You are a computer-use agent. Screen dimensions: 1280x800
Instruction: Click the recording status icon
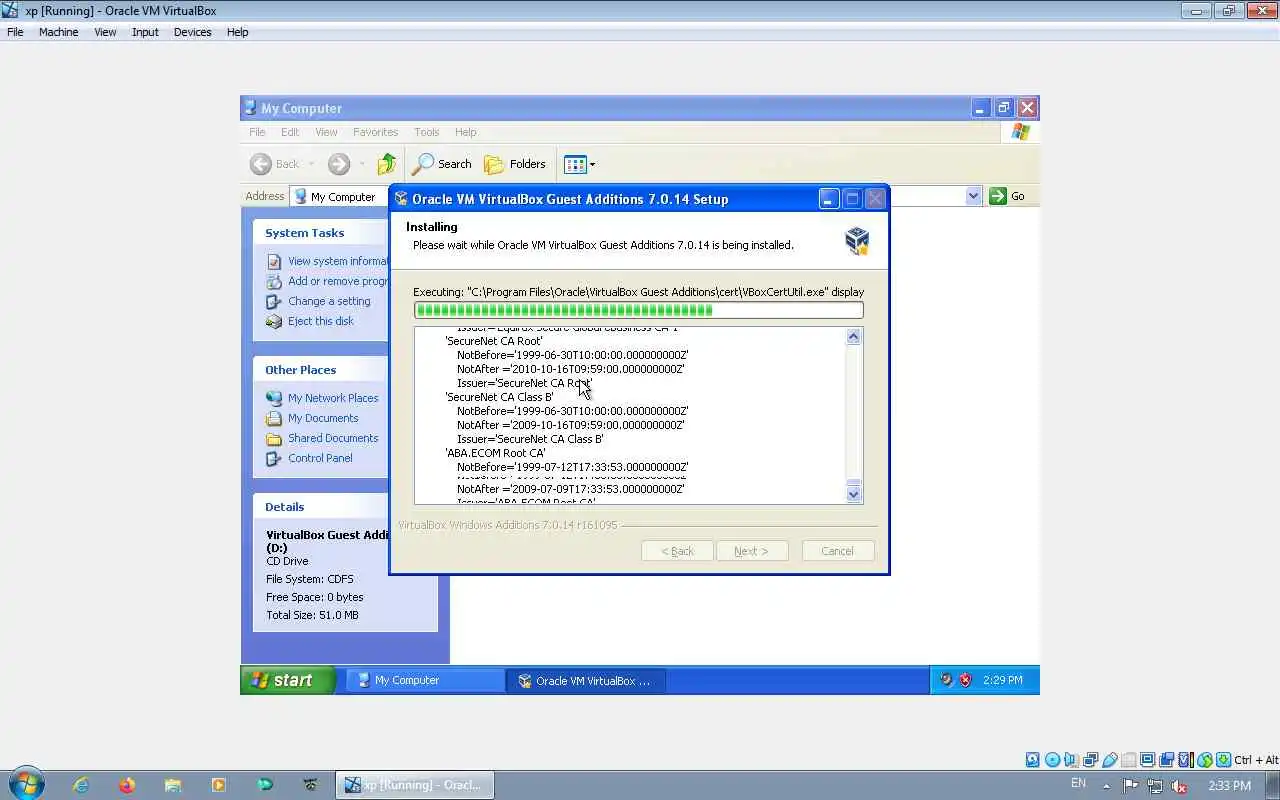pyautogui.click(x=1166, y=760)
